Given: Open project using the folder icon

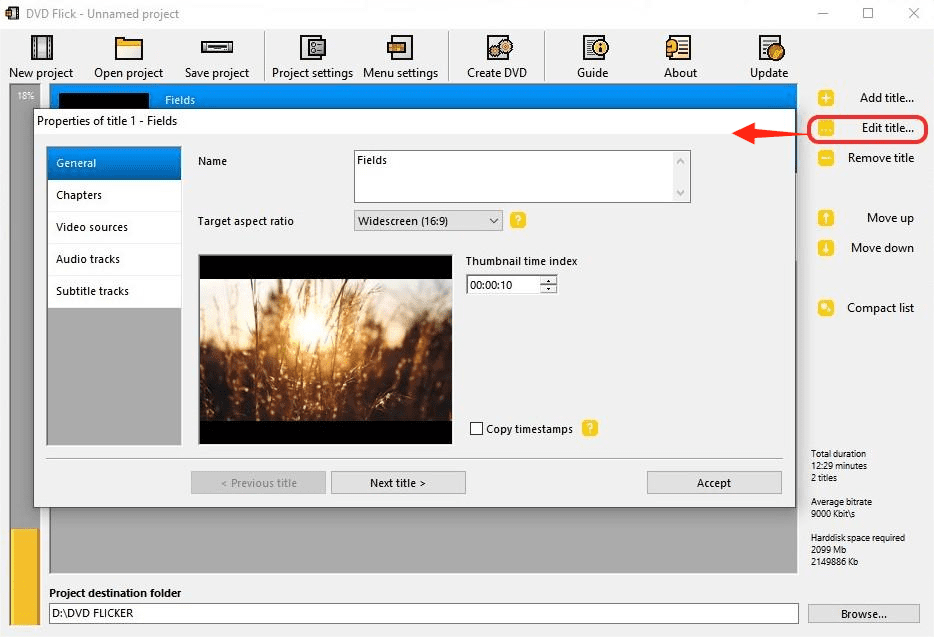Looking at the screenshot, I should [x=129, y=48].
